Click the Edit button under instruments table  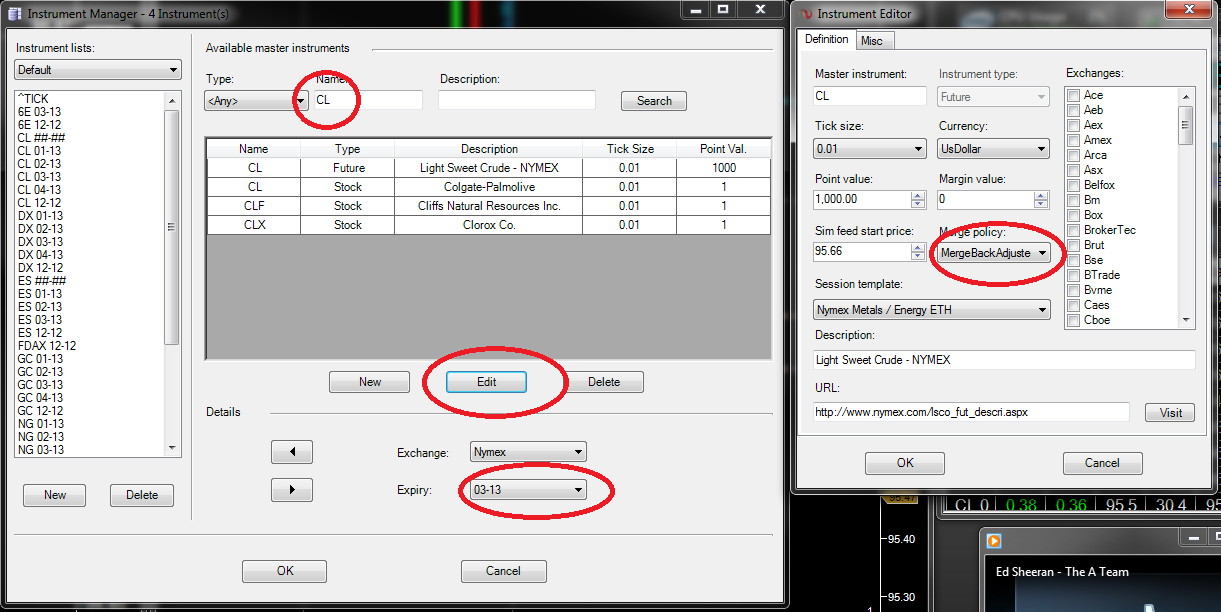tap(487, 382)
